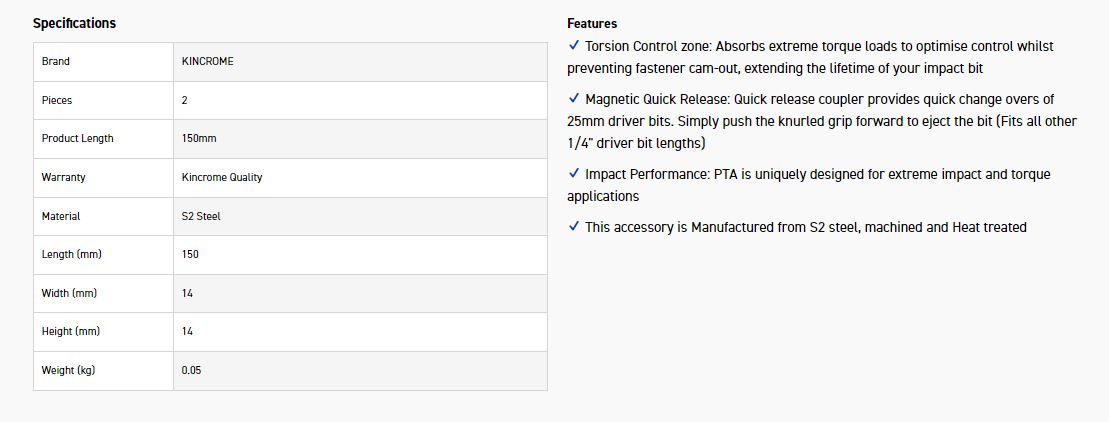This screenshot has height=422, width=1109.
Task: Select the Pieces row label
Action: (x=57, y=100)
